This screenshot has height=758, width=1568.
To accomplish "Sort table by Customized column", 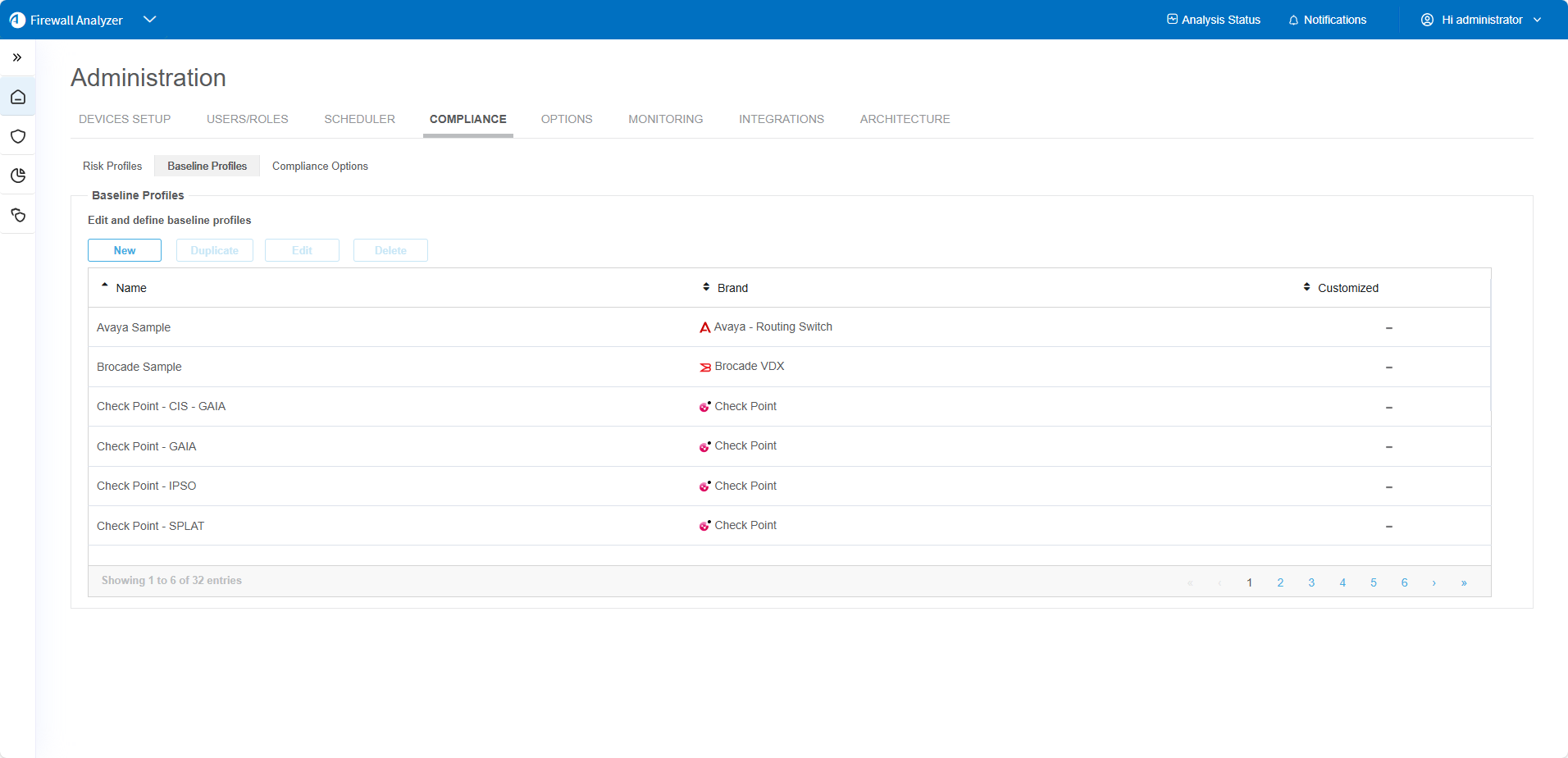I will pos(1347,288).
